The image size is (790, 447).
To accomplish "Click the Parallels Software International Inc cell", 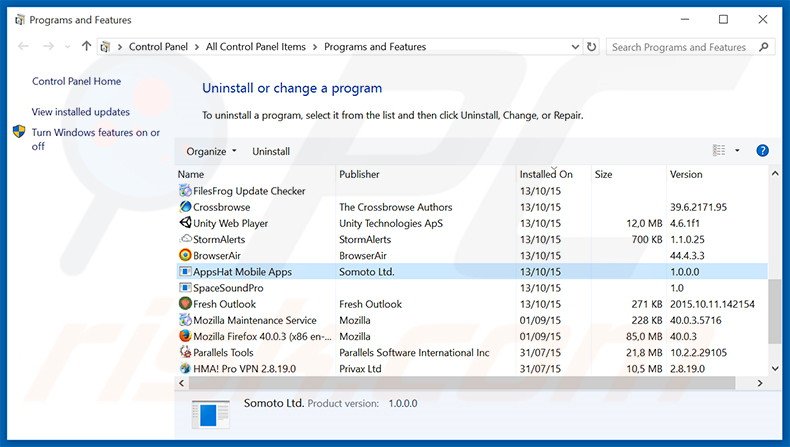I will pos(414,352).
